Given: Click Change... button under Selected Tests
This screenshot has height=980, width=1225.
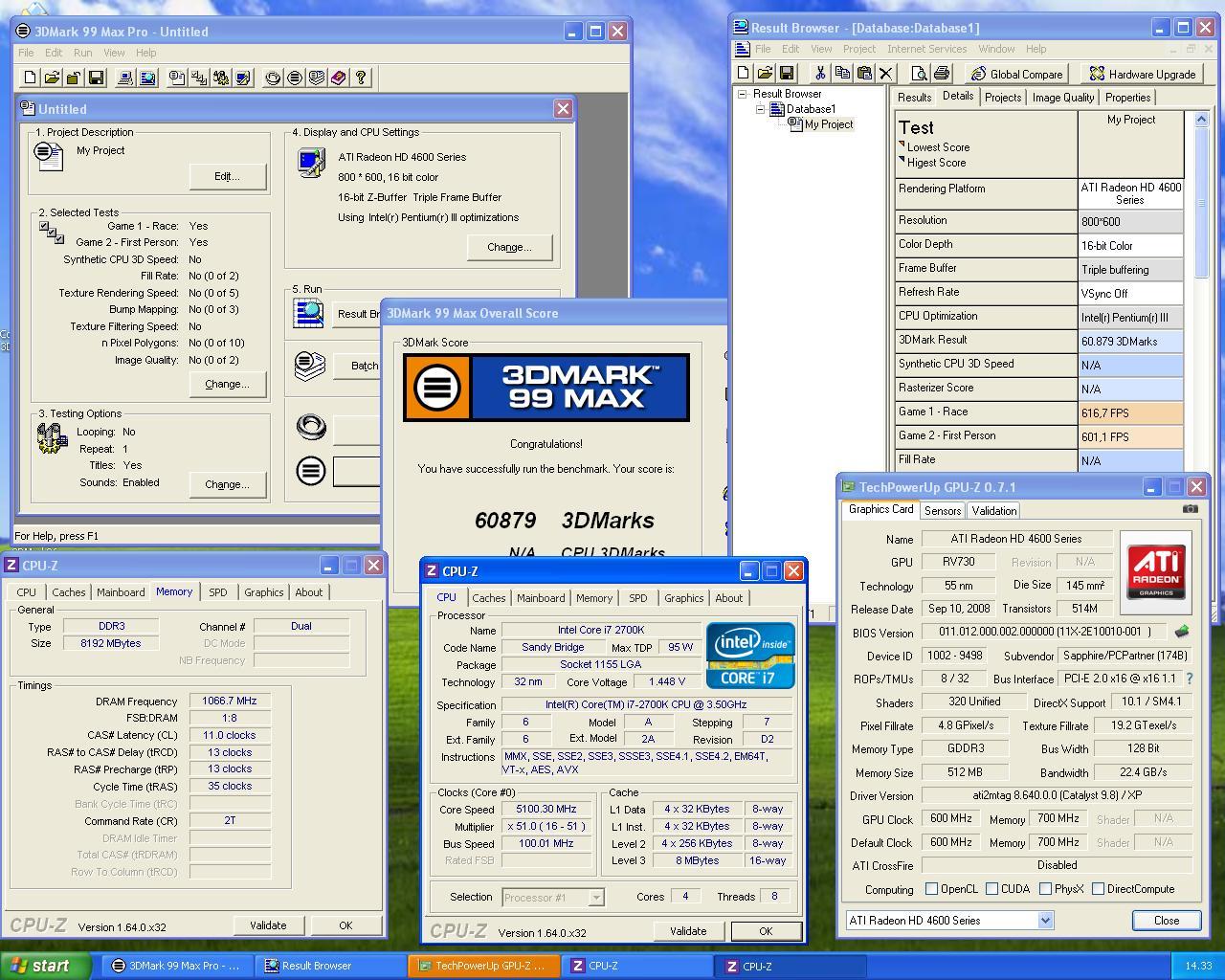Looking at the screenshot, I should point(227,384).
